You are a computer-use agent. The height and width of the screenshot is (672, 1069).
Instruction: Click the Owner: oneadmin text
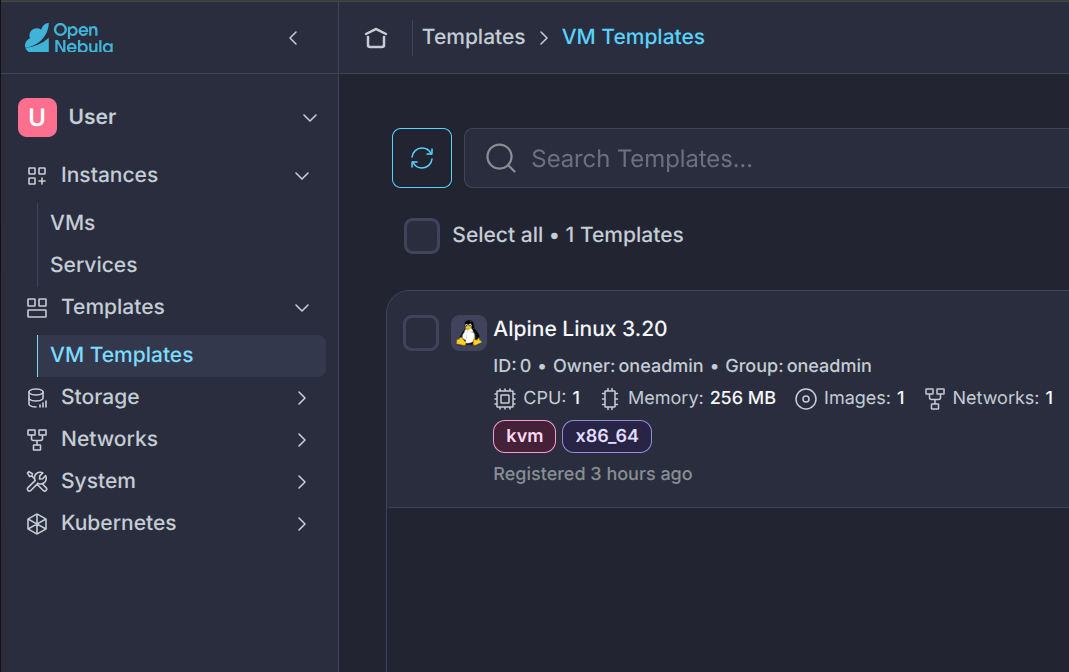coord(628,366)
